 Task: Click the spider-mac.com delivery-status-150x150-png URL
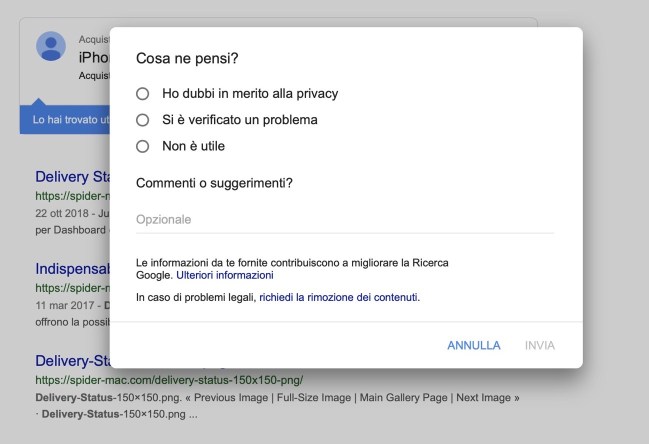pyautogui.click(x=169, y=380)
